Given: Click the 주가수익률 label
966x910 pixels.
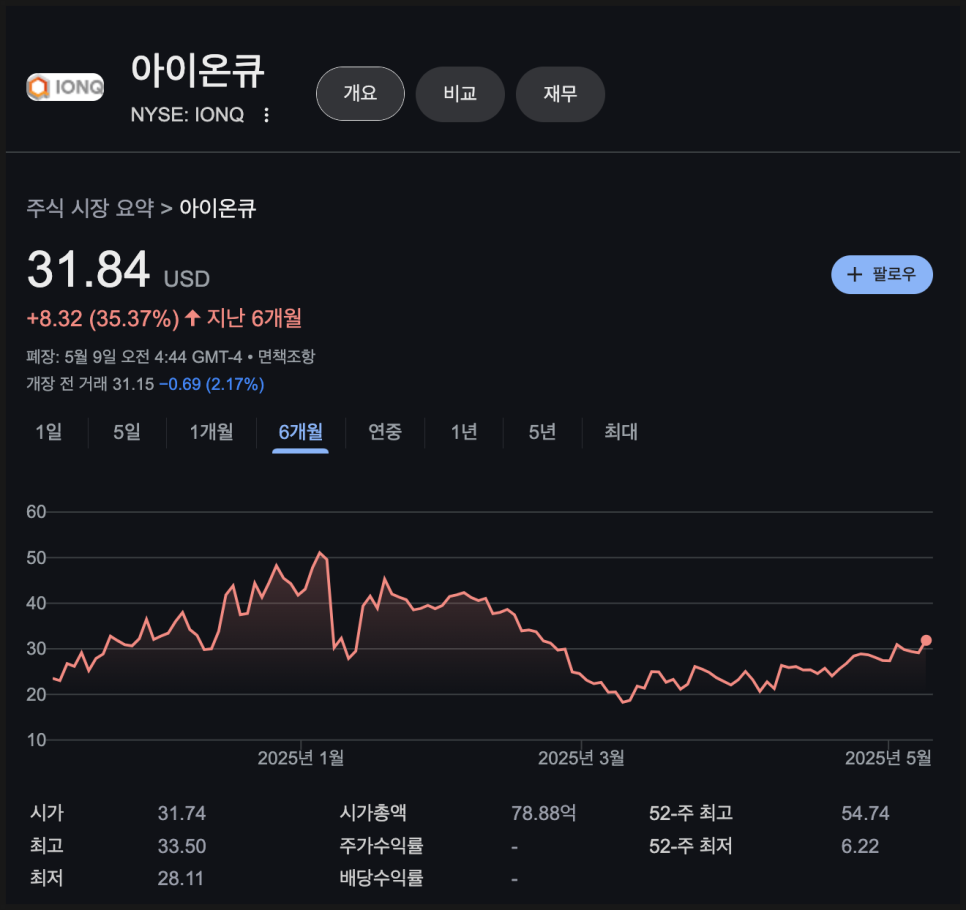Looking at the screenshot, I should [381, 846].
